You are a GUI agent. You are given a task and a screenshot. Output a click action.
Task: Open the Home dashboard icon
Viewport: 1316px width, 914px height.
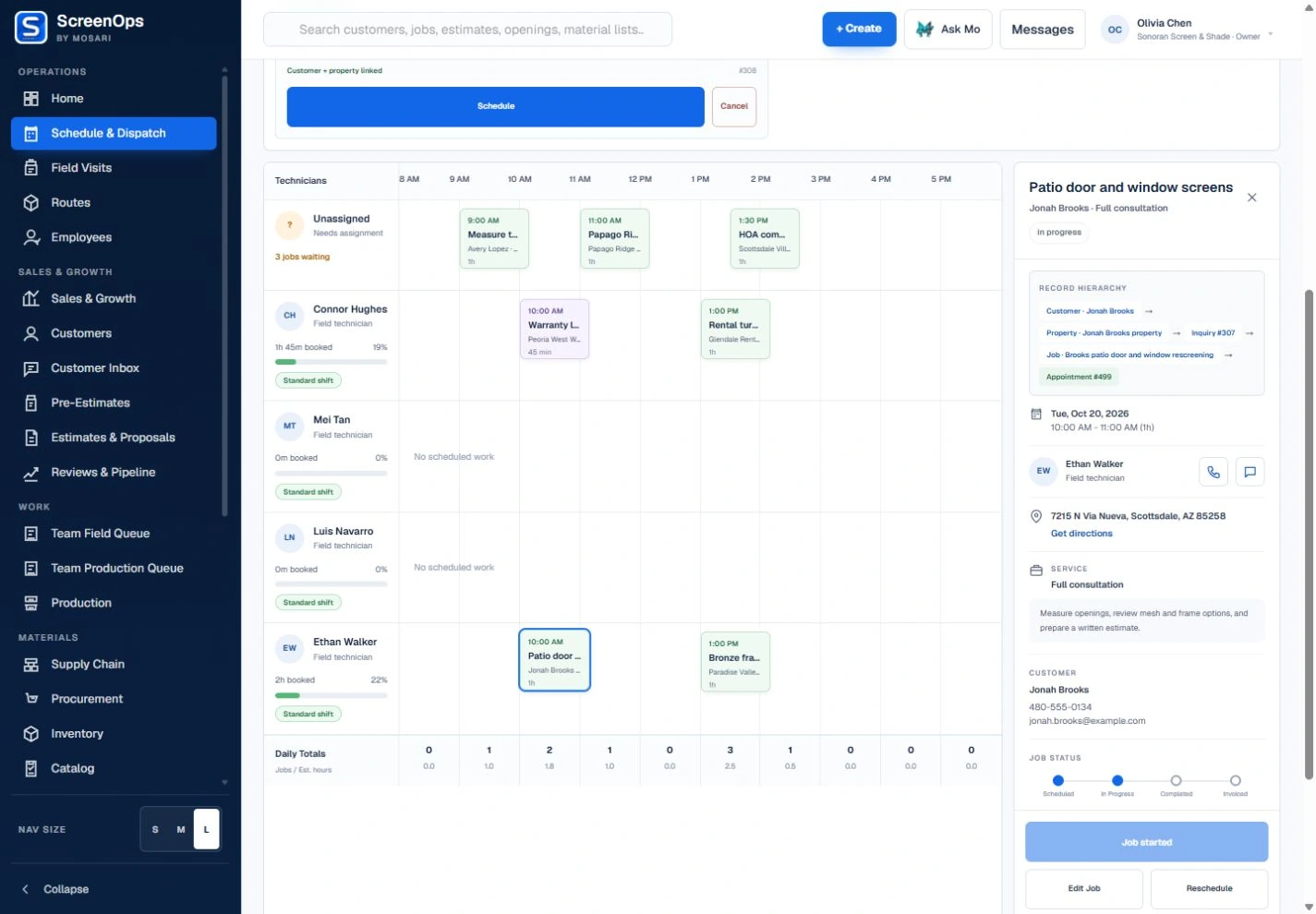[x=31, y=99]
